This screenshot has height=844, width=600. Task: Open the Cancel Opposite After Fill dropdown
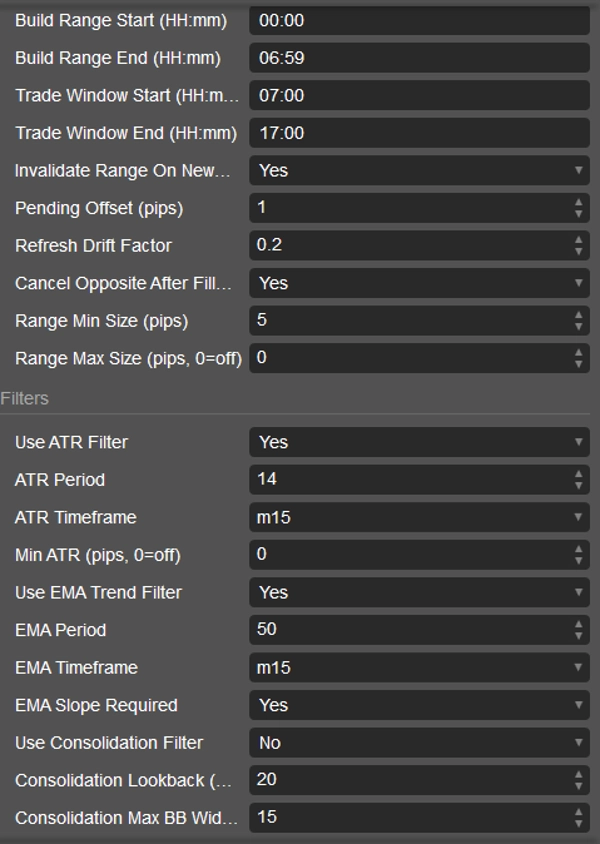tap(418, 283)
